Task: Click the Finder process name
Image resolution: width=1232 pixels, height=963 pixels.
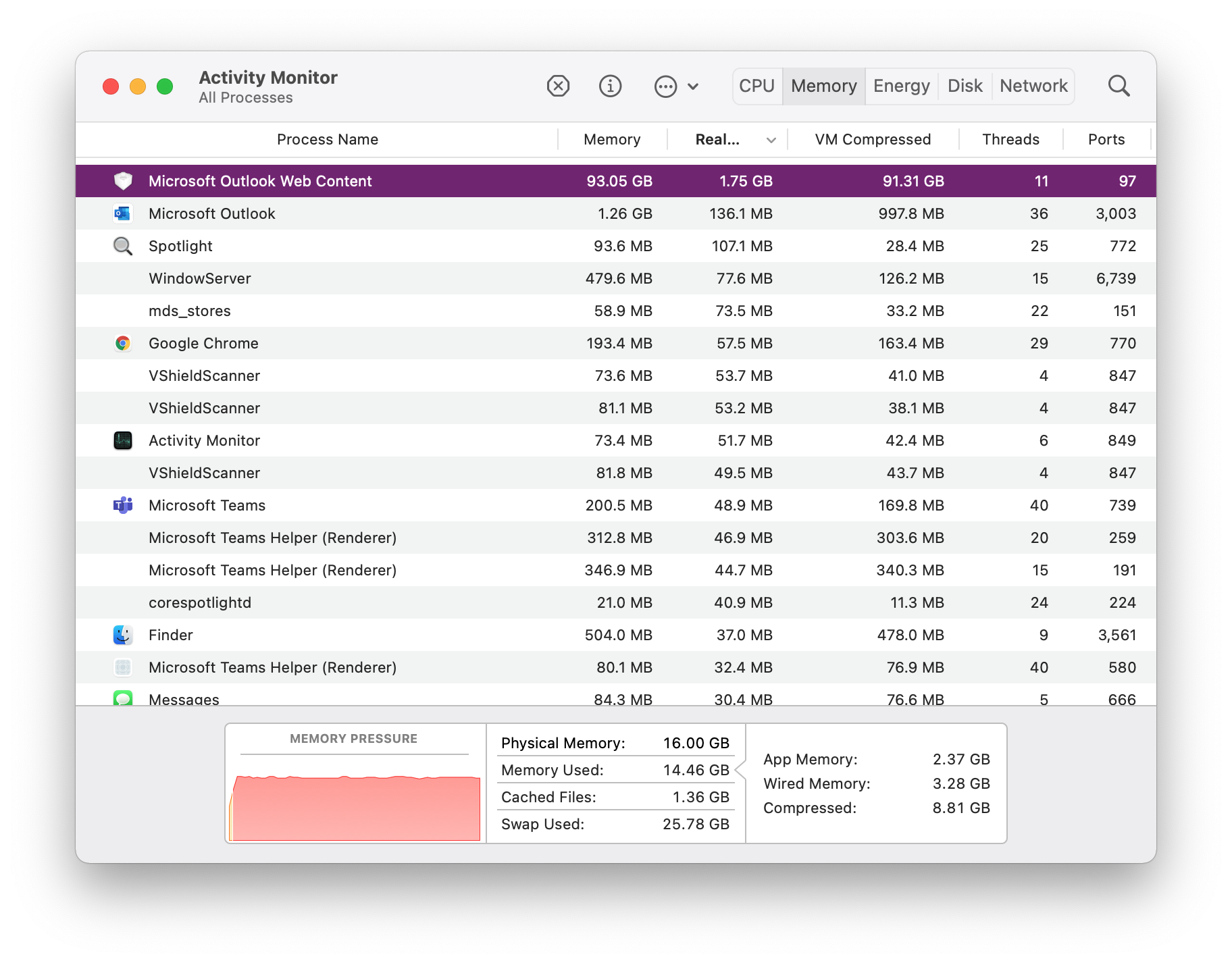Action: click(x=171, y=635)
